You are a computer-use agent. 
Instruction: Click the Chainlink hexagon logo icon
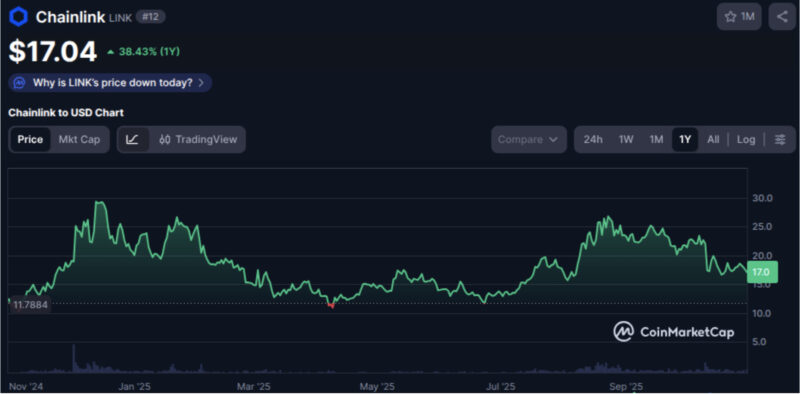18,17
